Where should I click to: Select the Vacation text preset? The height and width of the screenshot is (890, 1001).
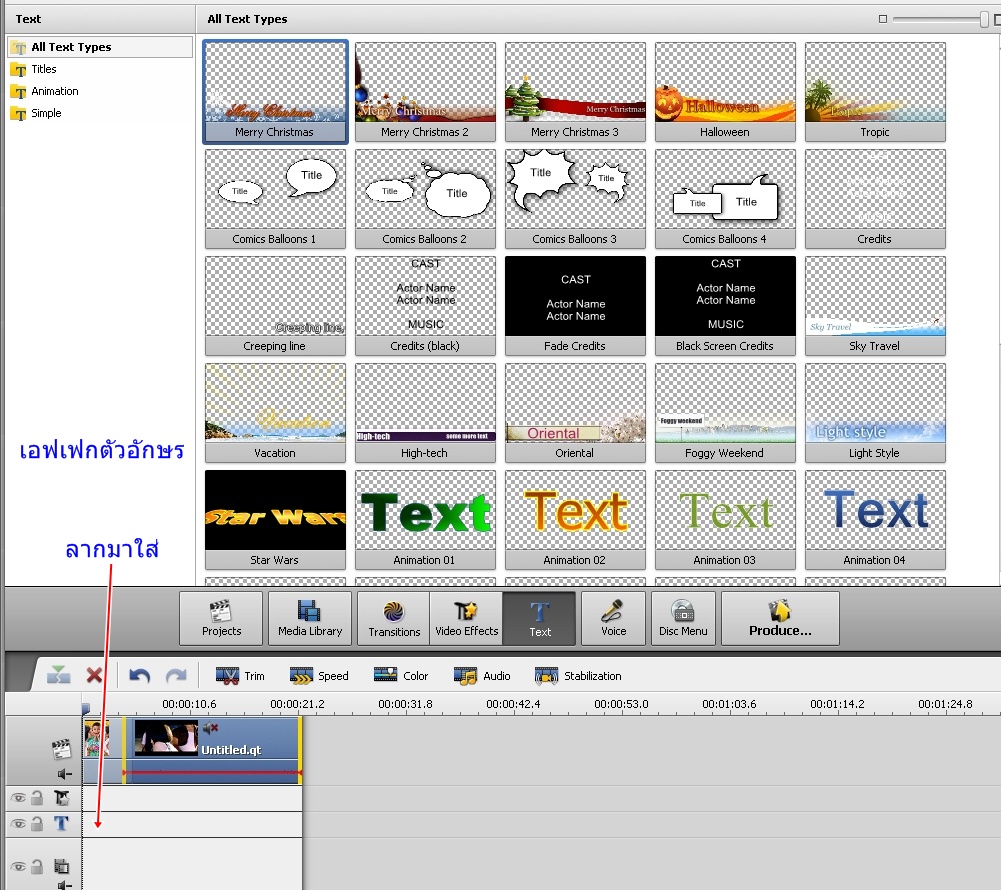pyautogui.click(x=275, y=412)
